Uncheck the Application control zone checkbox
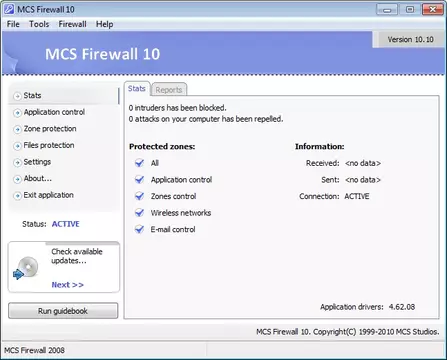This screenshot has height=360, width=447. [139, 180]
